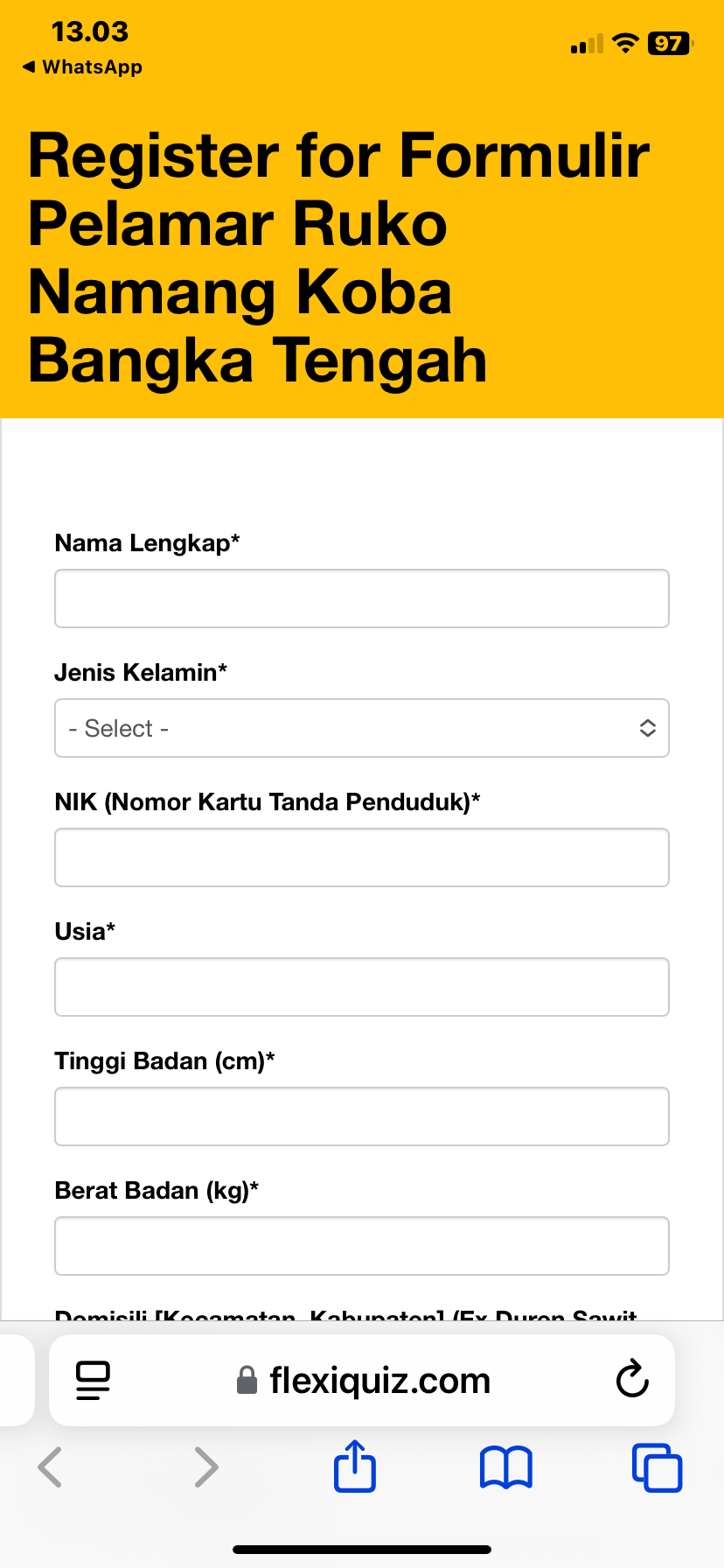Tap the Wi-Fi status icon

pyautogui.click(x=625, y=44)
